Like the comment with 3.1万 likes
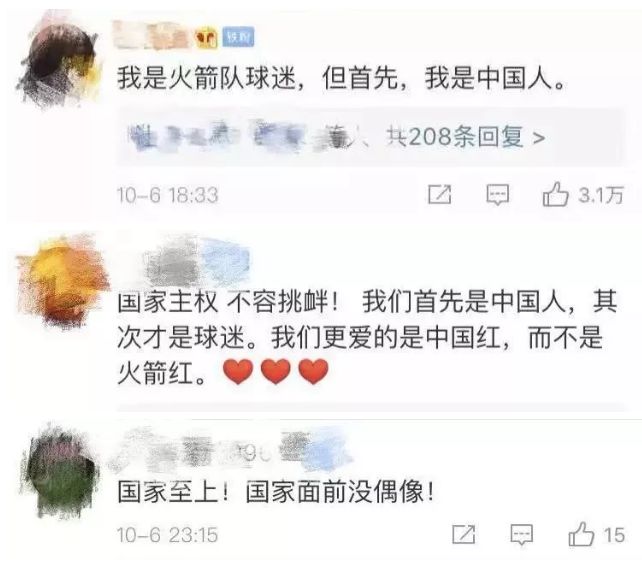 (x=555, y=194)
